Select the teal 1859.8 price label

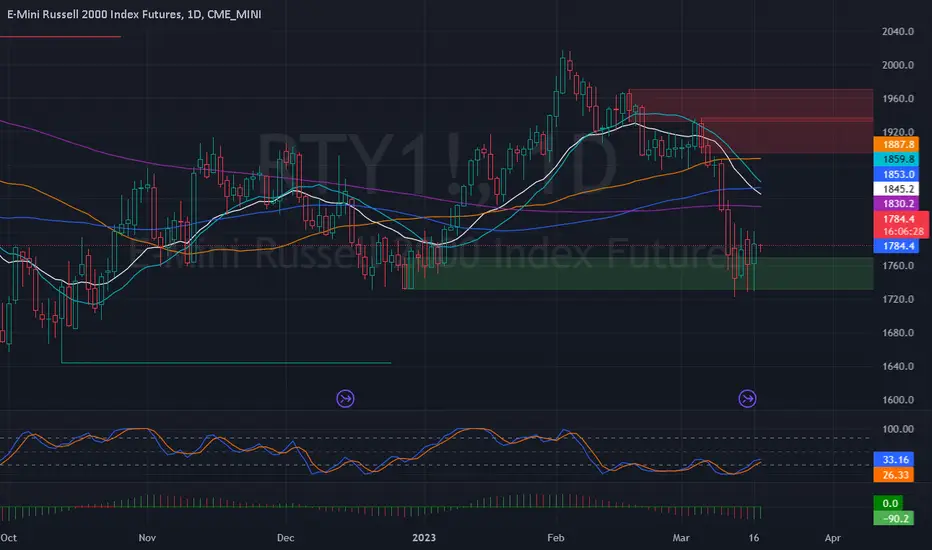(896, 159)
